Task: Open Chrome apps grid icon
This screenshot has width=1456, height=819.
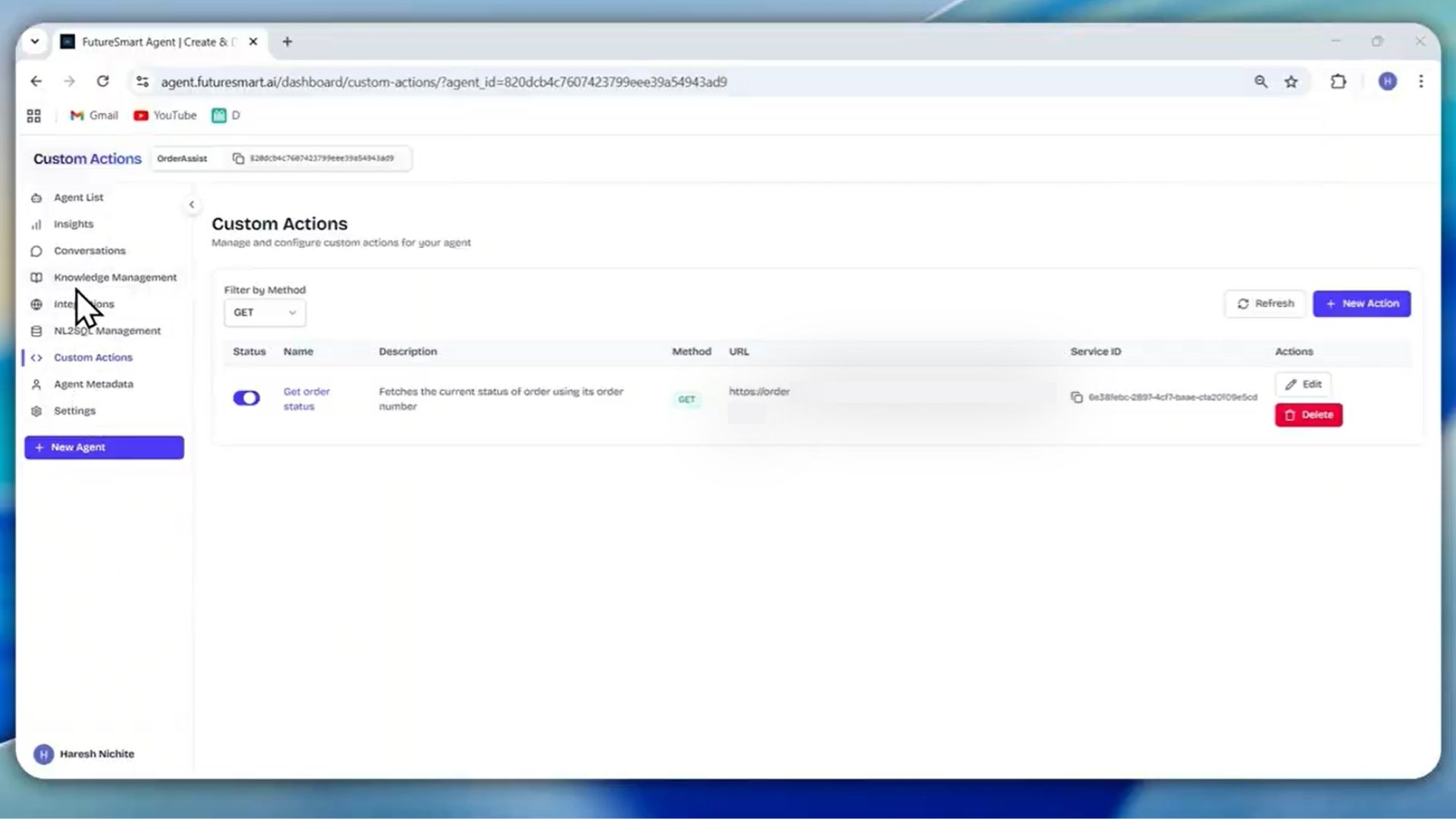Action: pyautogui.click(x=33, y=115)
